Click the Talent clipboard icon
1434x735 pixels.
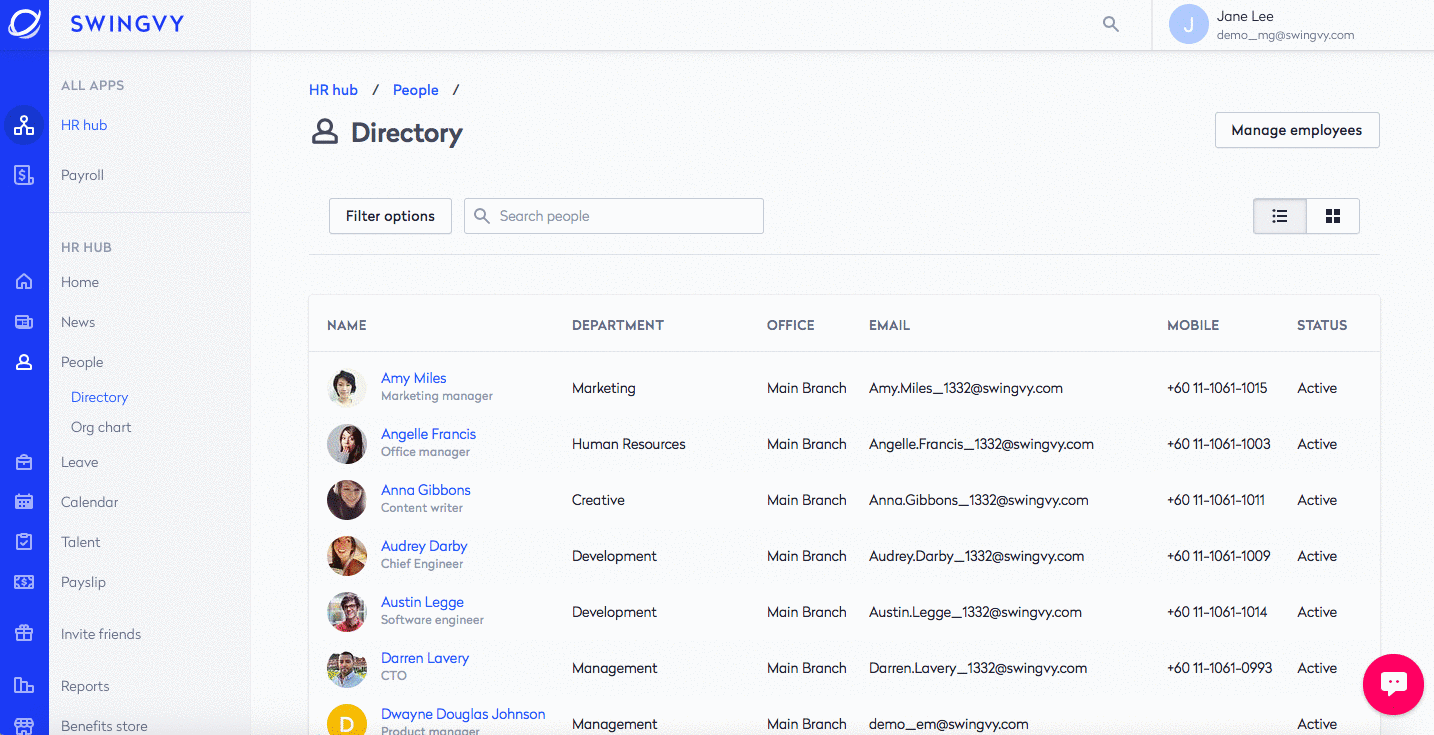24,542
